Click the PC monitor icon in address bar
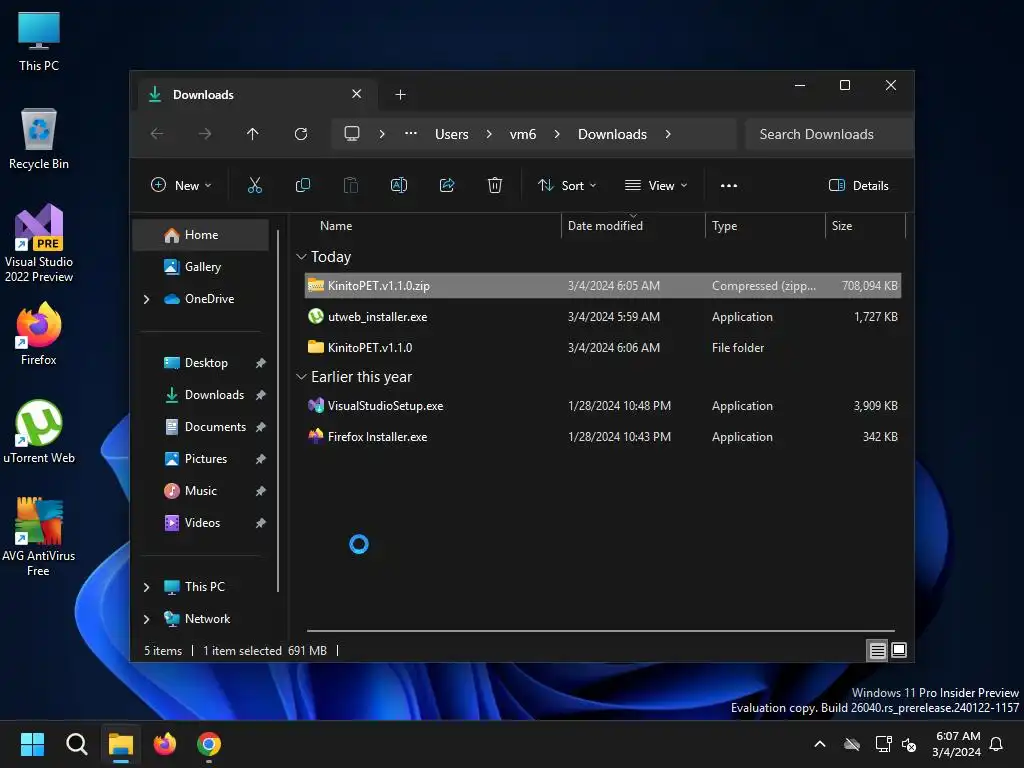Screen dimensions: 1024x768 351,134
